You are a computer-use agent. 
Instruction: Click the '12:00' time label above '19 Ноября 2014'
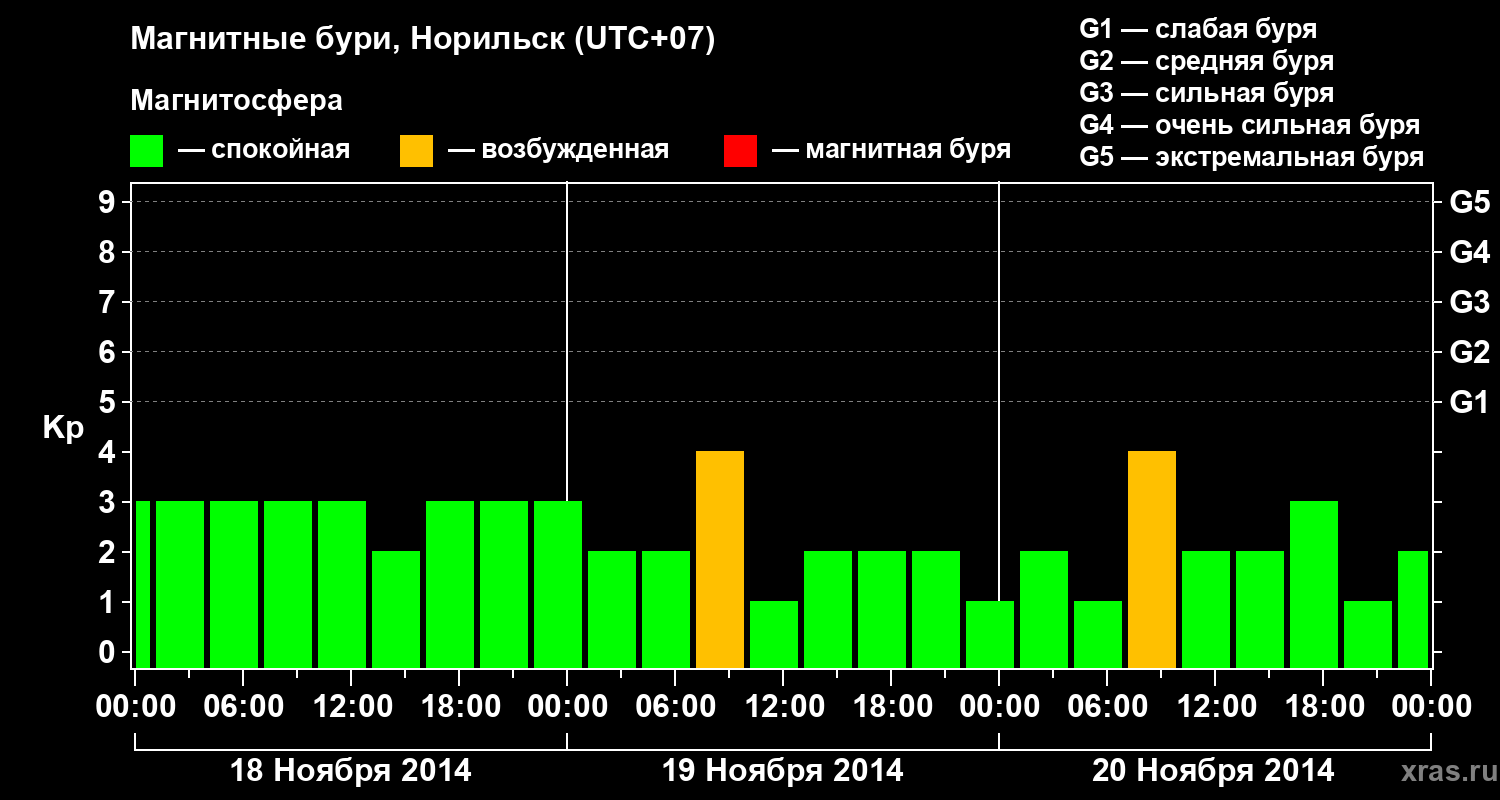[783, 706]
